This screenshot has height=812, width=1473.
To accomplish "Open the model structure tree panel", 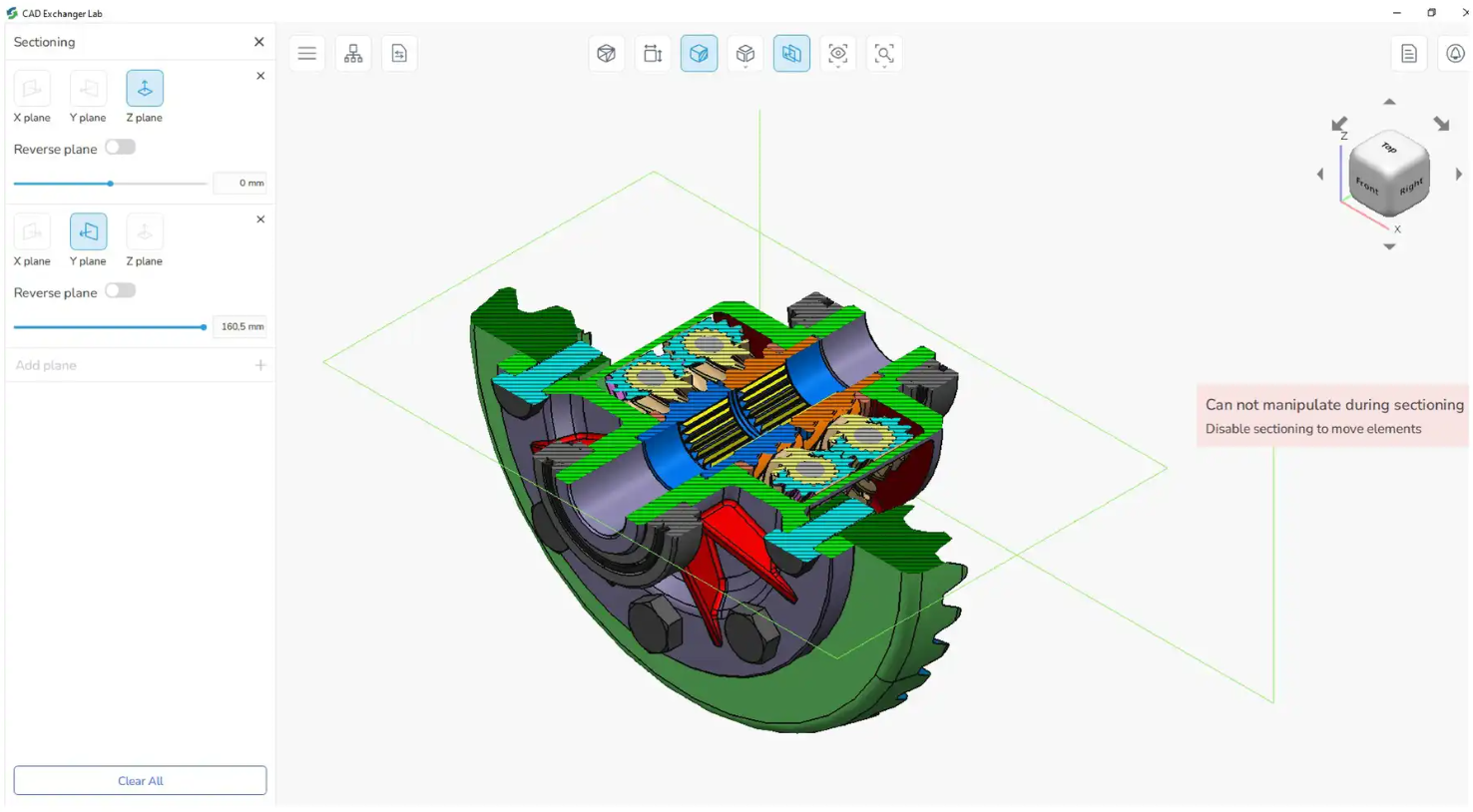I will pyautogui.click(x=353, y=54).
